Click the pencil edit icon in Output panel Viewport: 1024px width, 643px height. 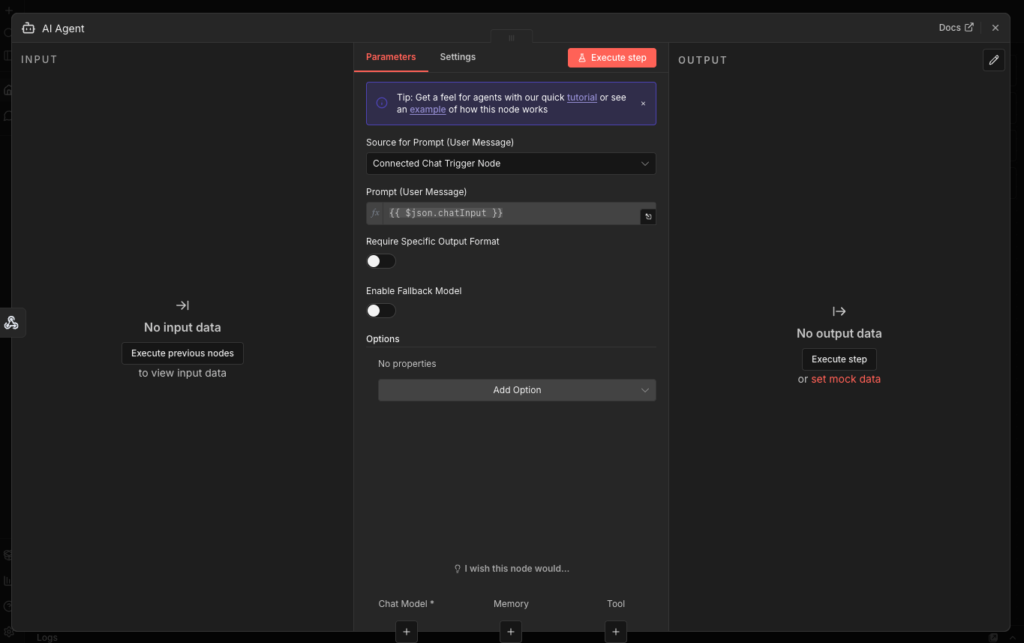point(993,60)
